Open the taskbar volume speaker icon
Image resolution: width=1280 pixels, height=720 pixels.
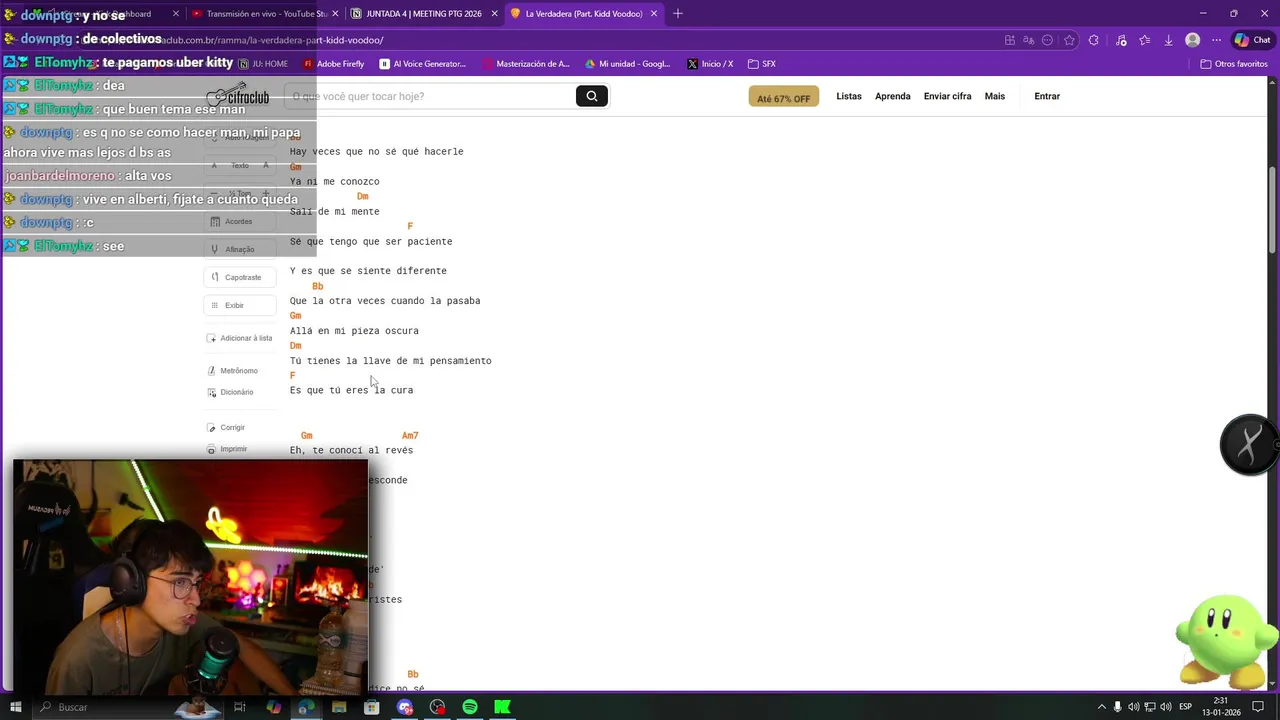pyautogui.click(x=1166, y=707)
